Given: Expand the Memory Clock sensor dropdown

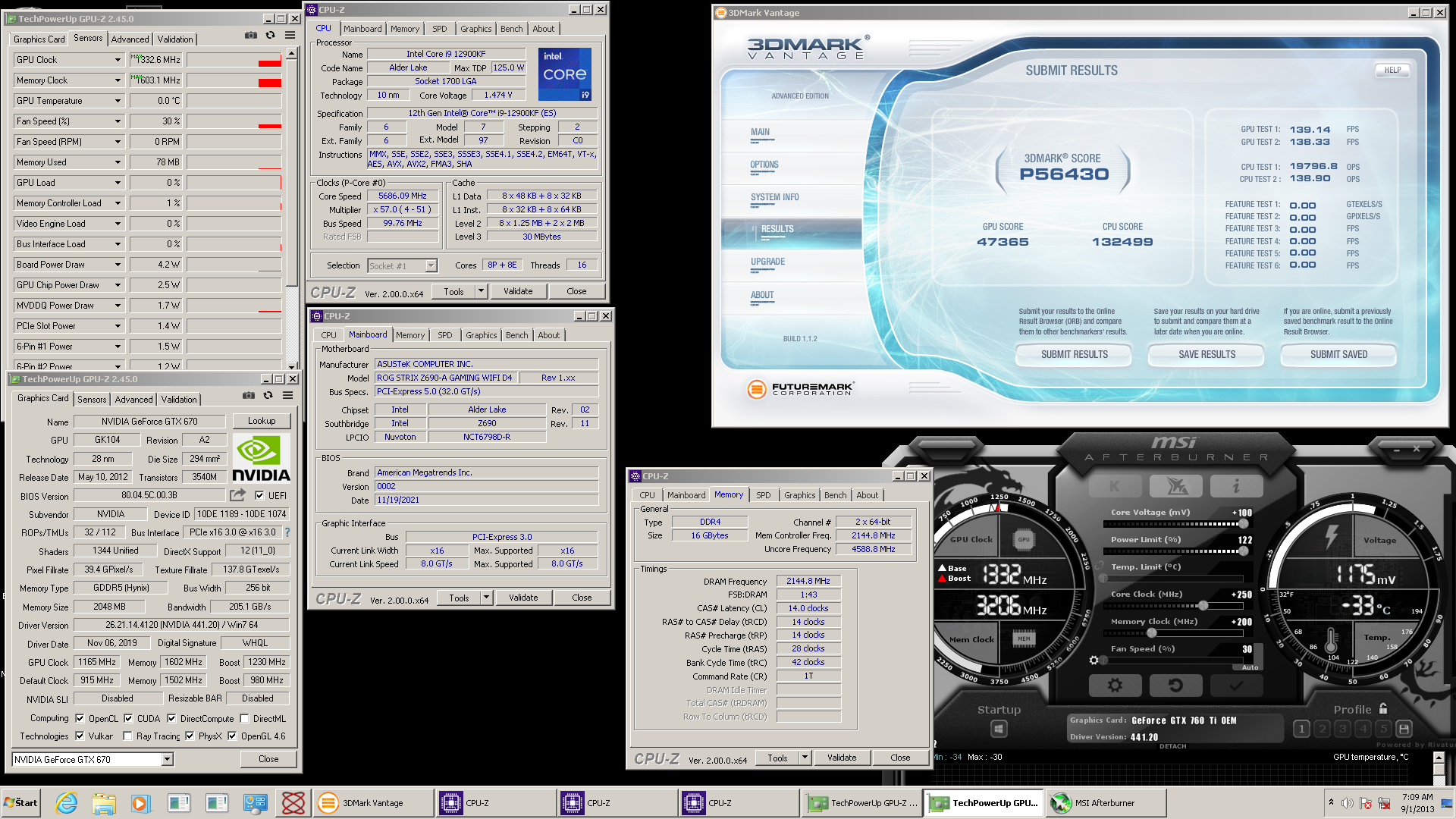Looking at the screenshot, I should (118, 80).
